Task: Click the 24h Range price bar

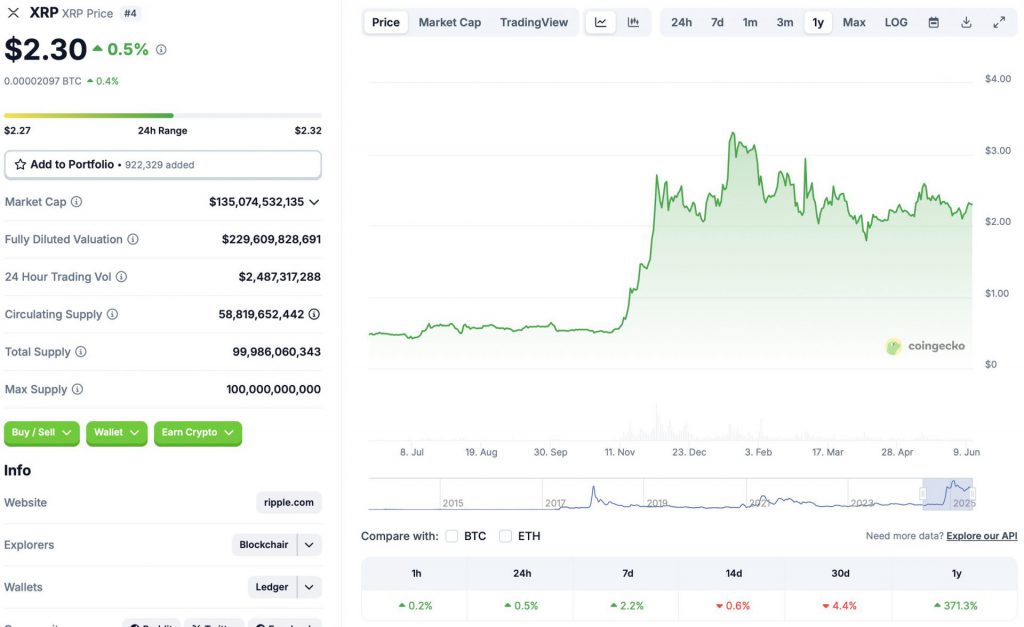Action: tap(163, 116)
